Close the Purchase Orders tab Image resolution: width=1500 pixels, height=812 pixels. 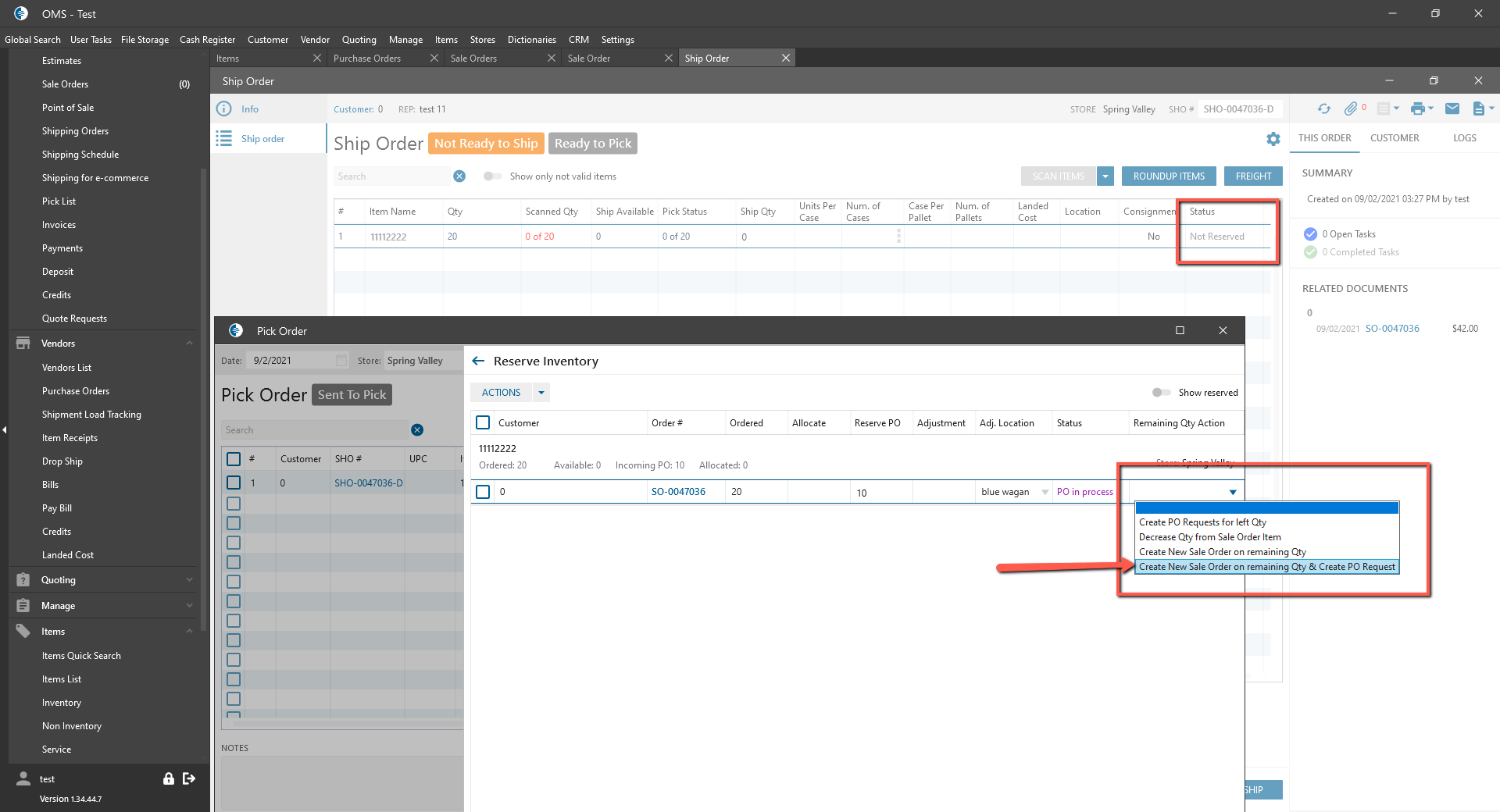434,59
